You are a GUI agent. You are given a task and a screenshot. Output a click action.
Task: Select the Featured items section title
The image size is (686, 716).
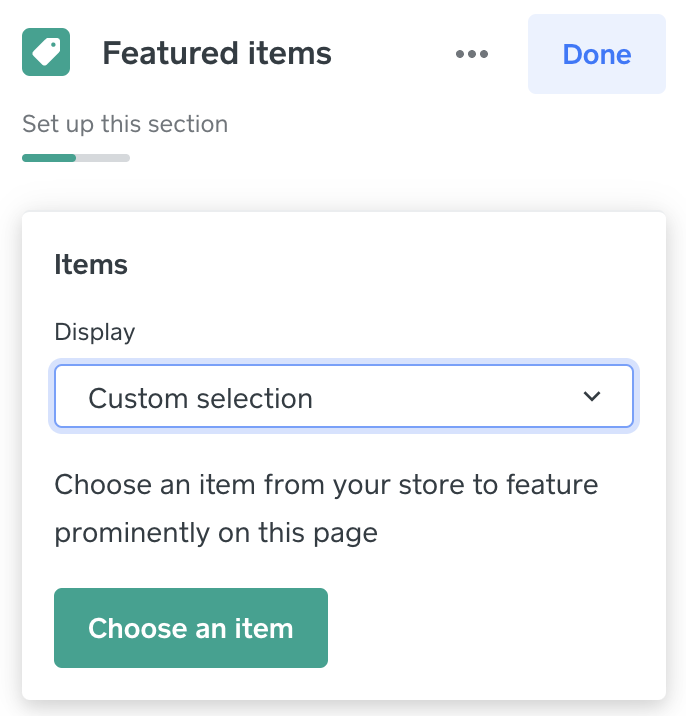tap(217, 54)
